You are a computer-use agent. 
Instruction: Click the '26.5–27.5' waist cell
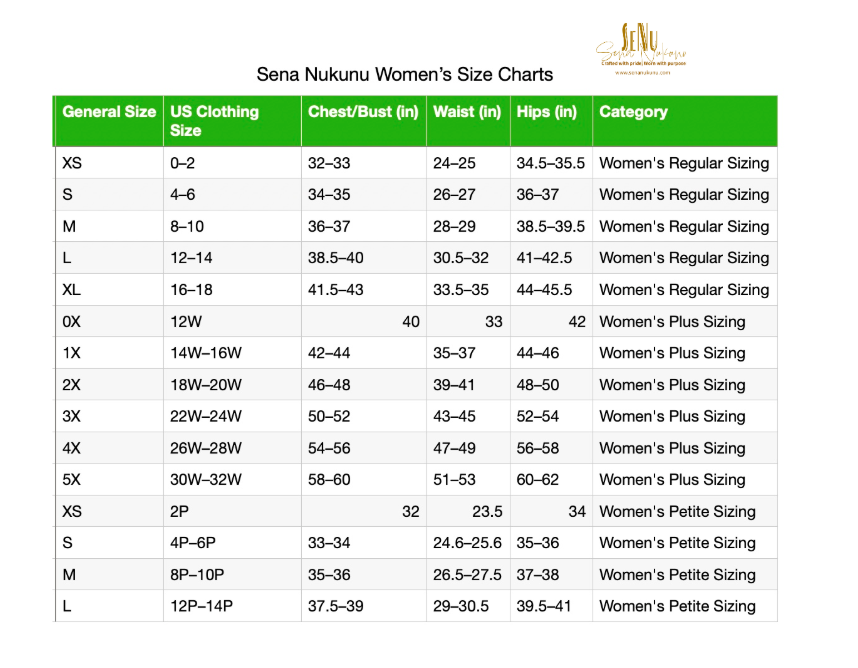467,575
